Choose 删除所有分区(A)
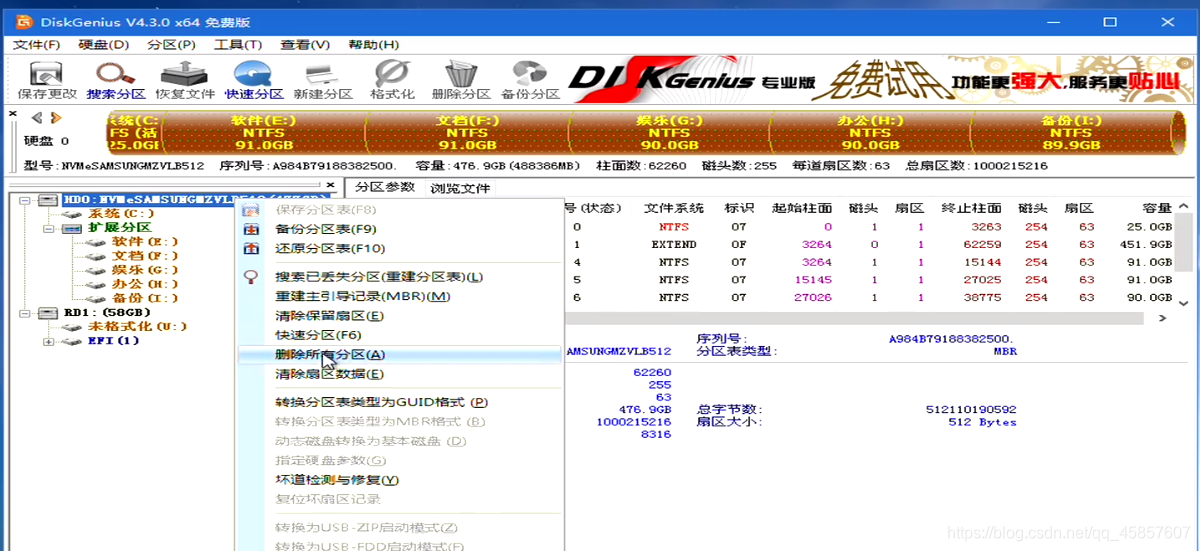Image resolution: width=1200 pixels, height=551 pixels. 399,354
